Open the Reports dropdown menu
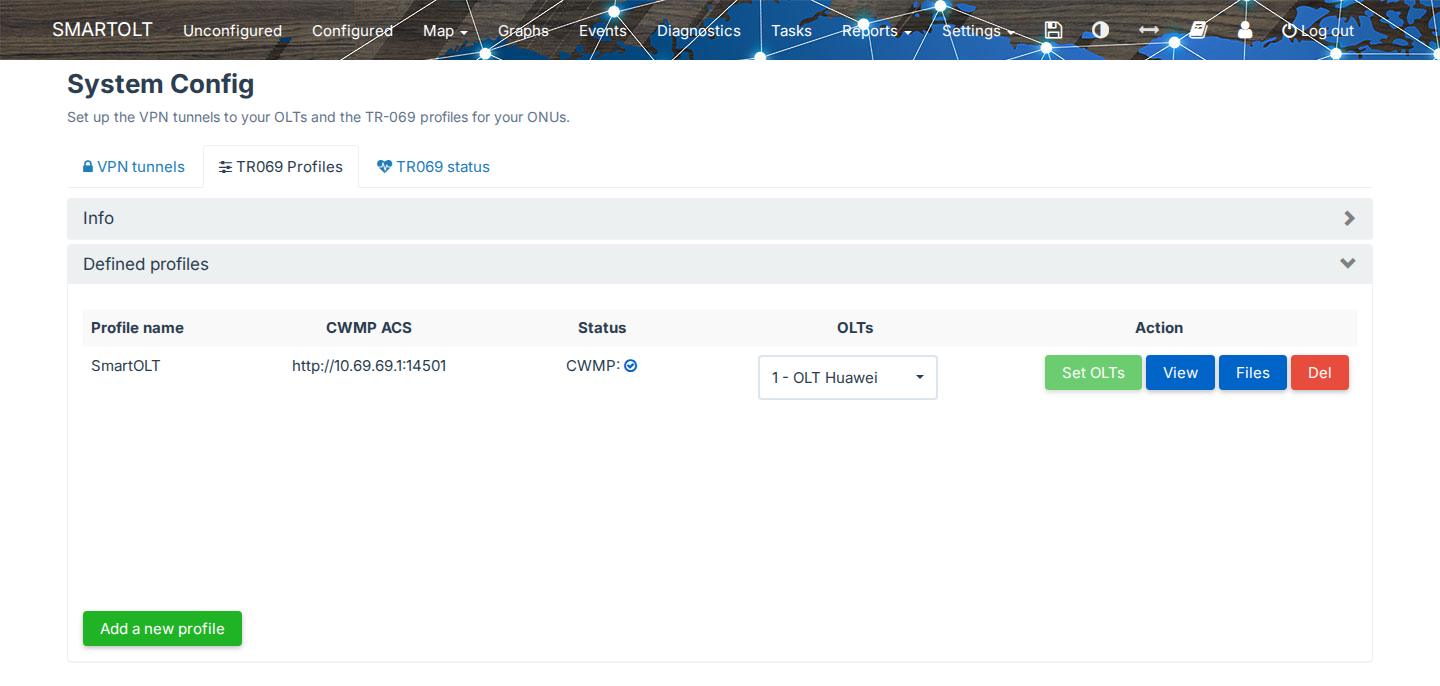 tap(876, 31)
